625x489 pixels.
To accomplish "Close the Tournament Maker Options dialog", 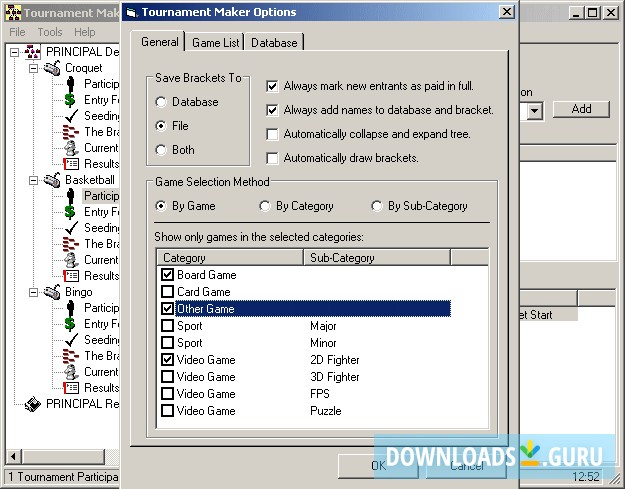I will [507, 12].
